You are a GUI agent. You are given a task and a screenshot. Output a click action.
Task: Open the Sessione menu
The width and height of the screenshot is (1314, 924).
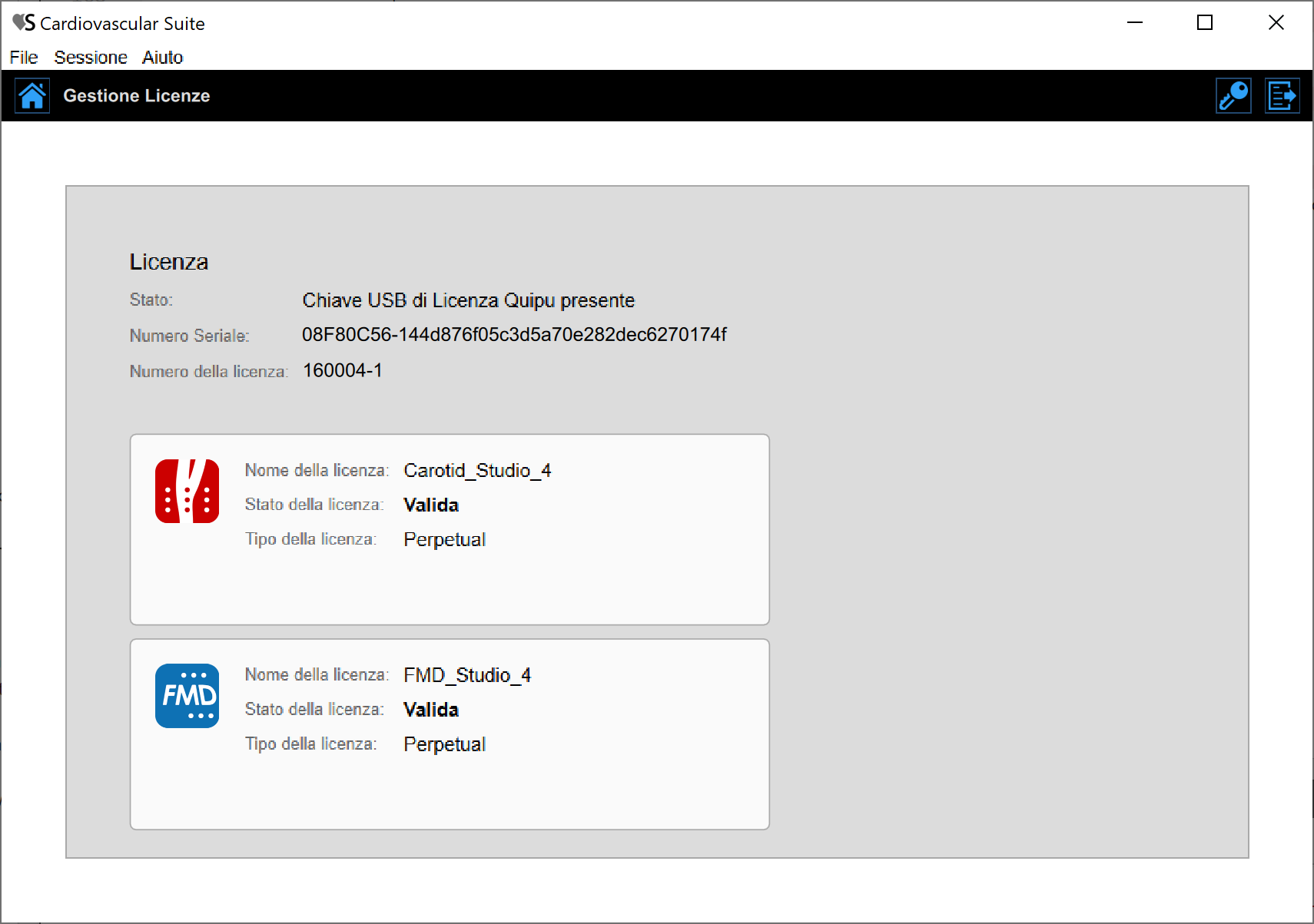[x=91, y=58]
